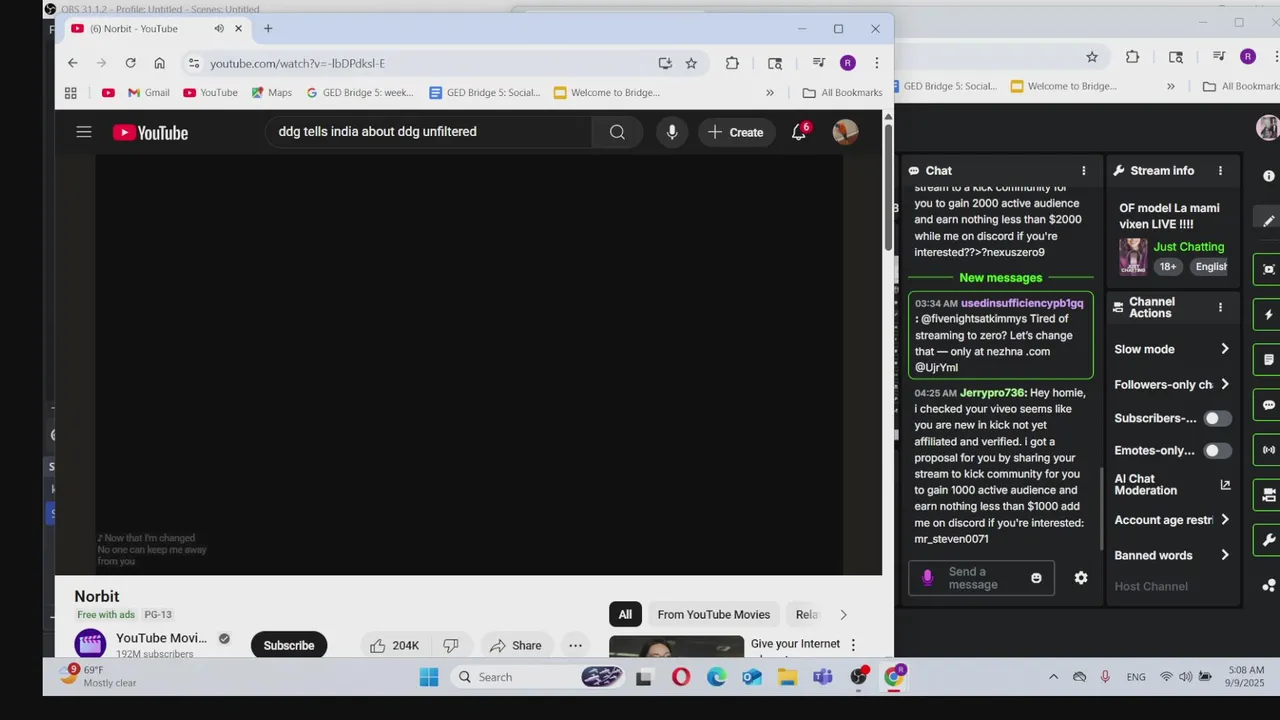Open the YouTube account avatar menu
Screen dimensions: 1280x720
(846, 132)
